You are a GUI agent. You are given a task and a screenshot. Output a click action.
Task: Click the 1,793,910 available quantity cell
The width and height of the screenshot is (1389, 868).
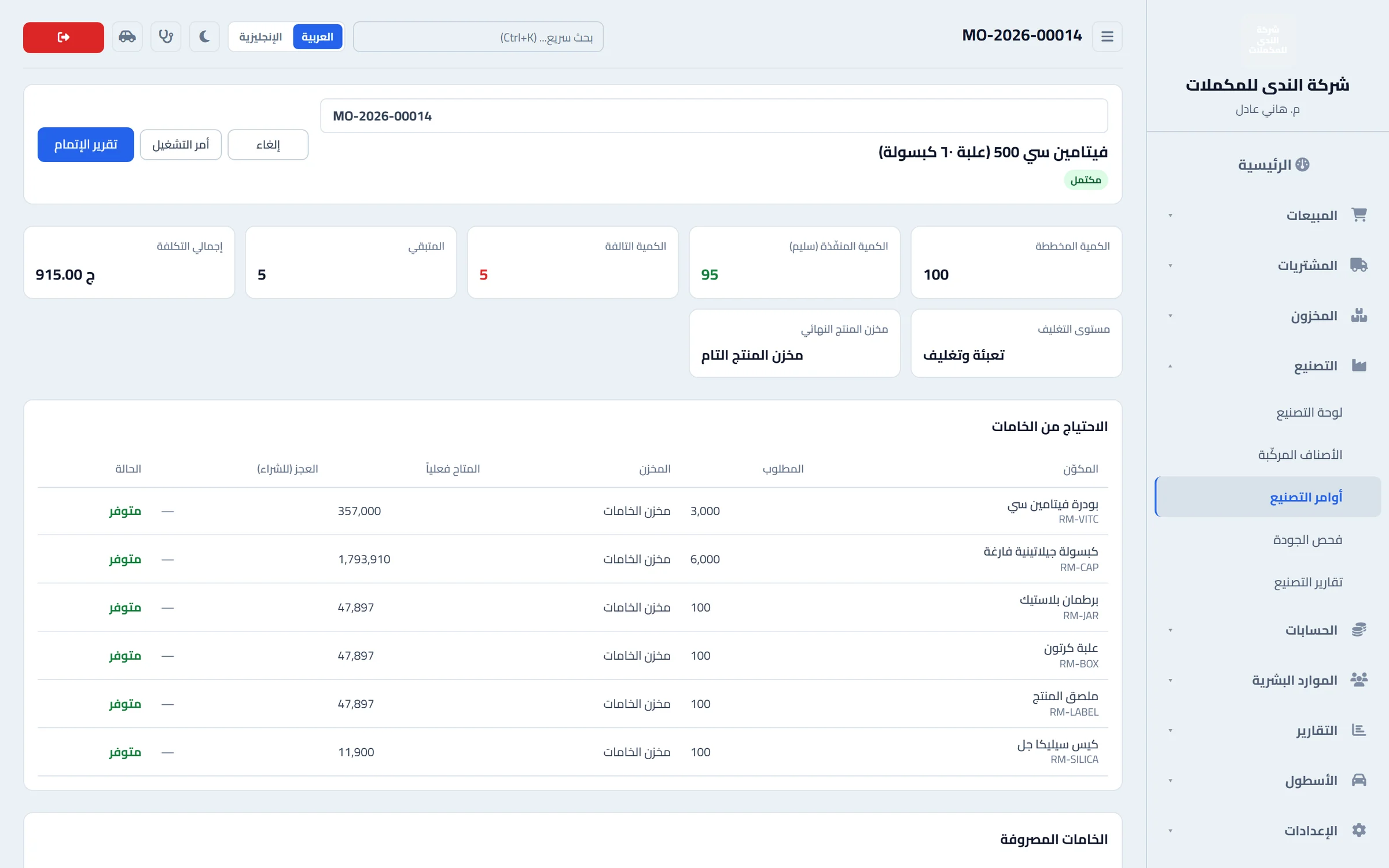364,559
